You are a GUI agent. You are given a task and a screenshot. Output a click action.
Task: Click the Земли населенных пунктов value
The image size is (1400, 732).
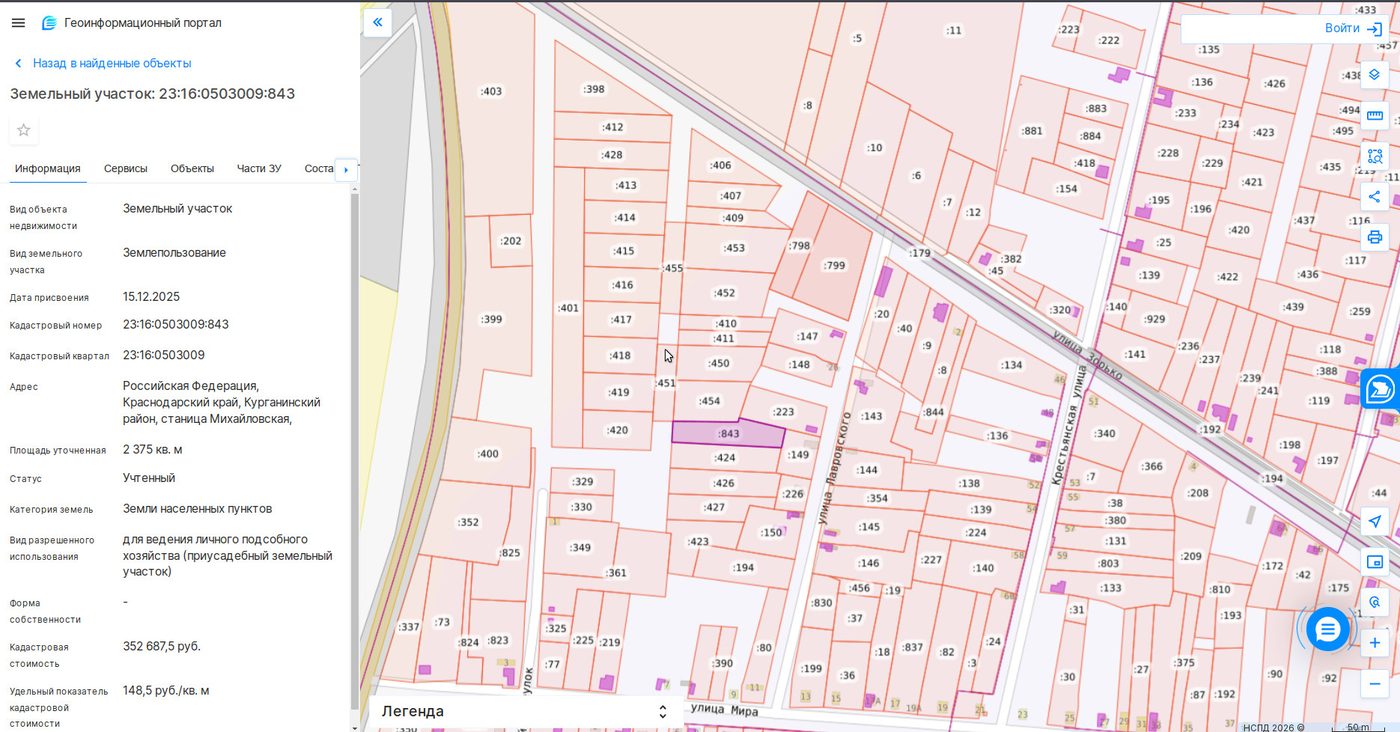coord(197,509)
